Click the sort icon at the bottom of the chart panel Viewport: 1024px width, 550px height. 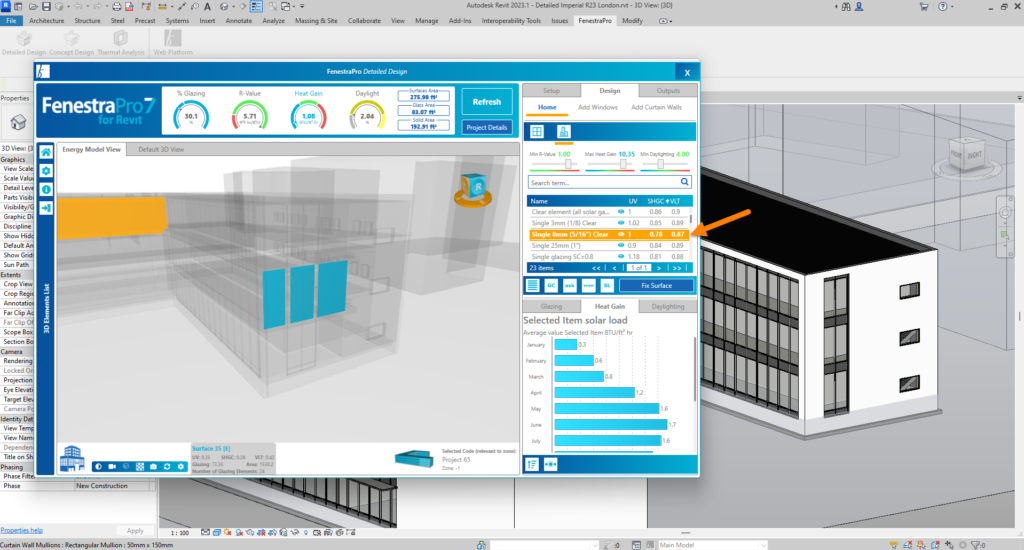532,464
